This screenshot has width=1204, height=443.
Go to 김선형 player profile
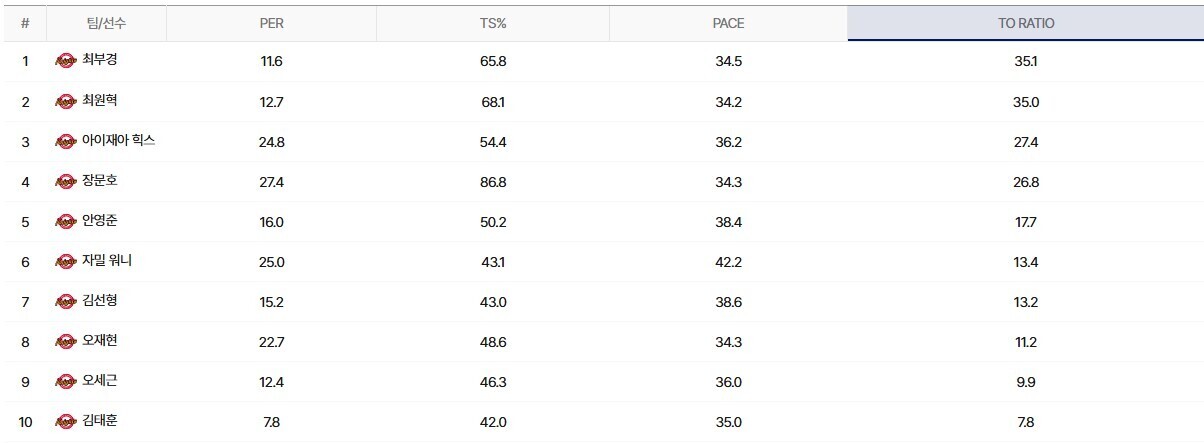[x=101, y=301]
